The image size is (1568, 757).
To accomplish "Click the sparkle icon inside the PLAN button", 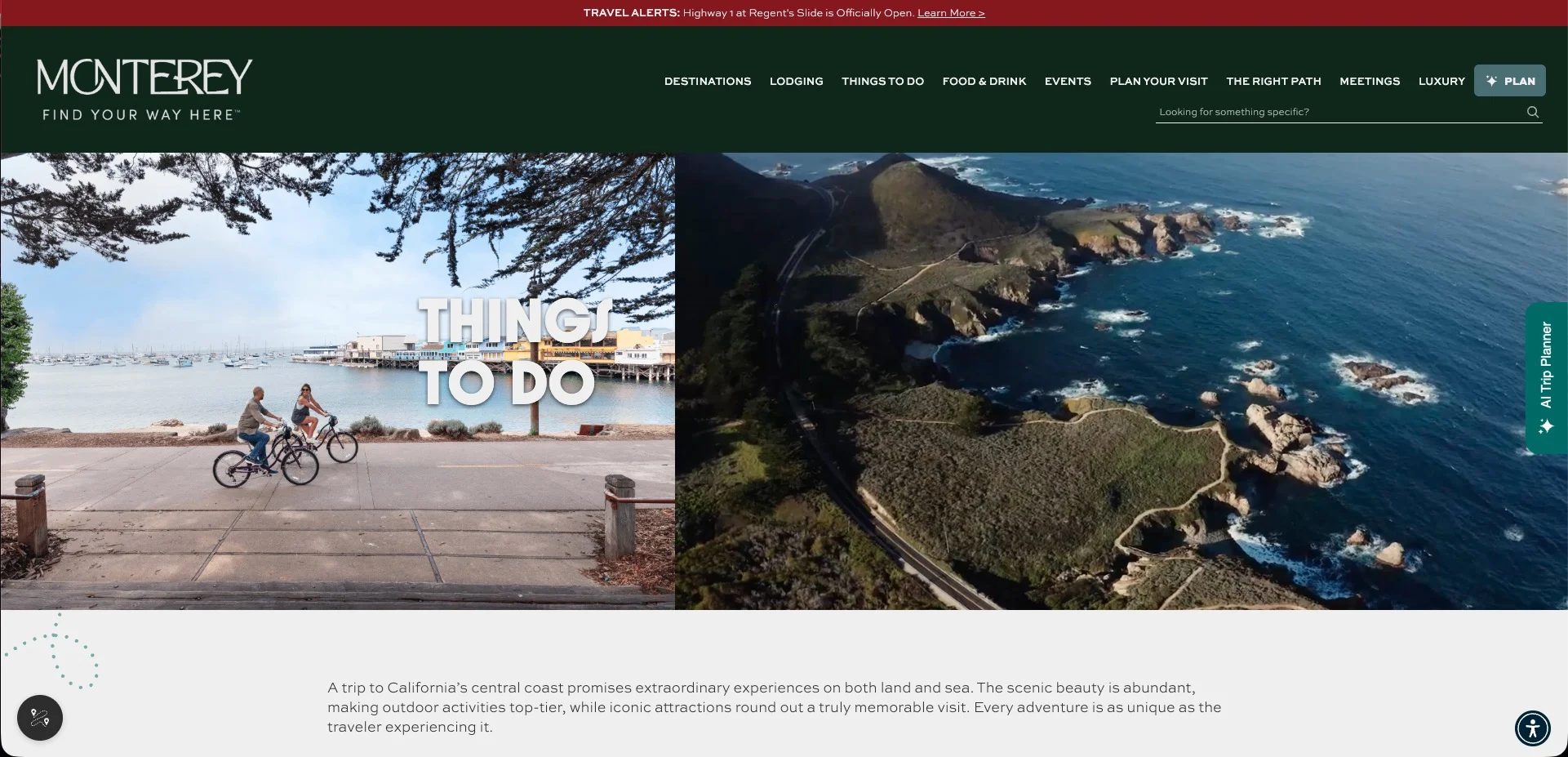I will [x=1491, y=80].
